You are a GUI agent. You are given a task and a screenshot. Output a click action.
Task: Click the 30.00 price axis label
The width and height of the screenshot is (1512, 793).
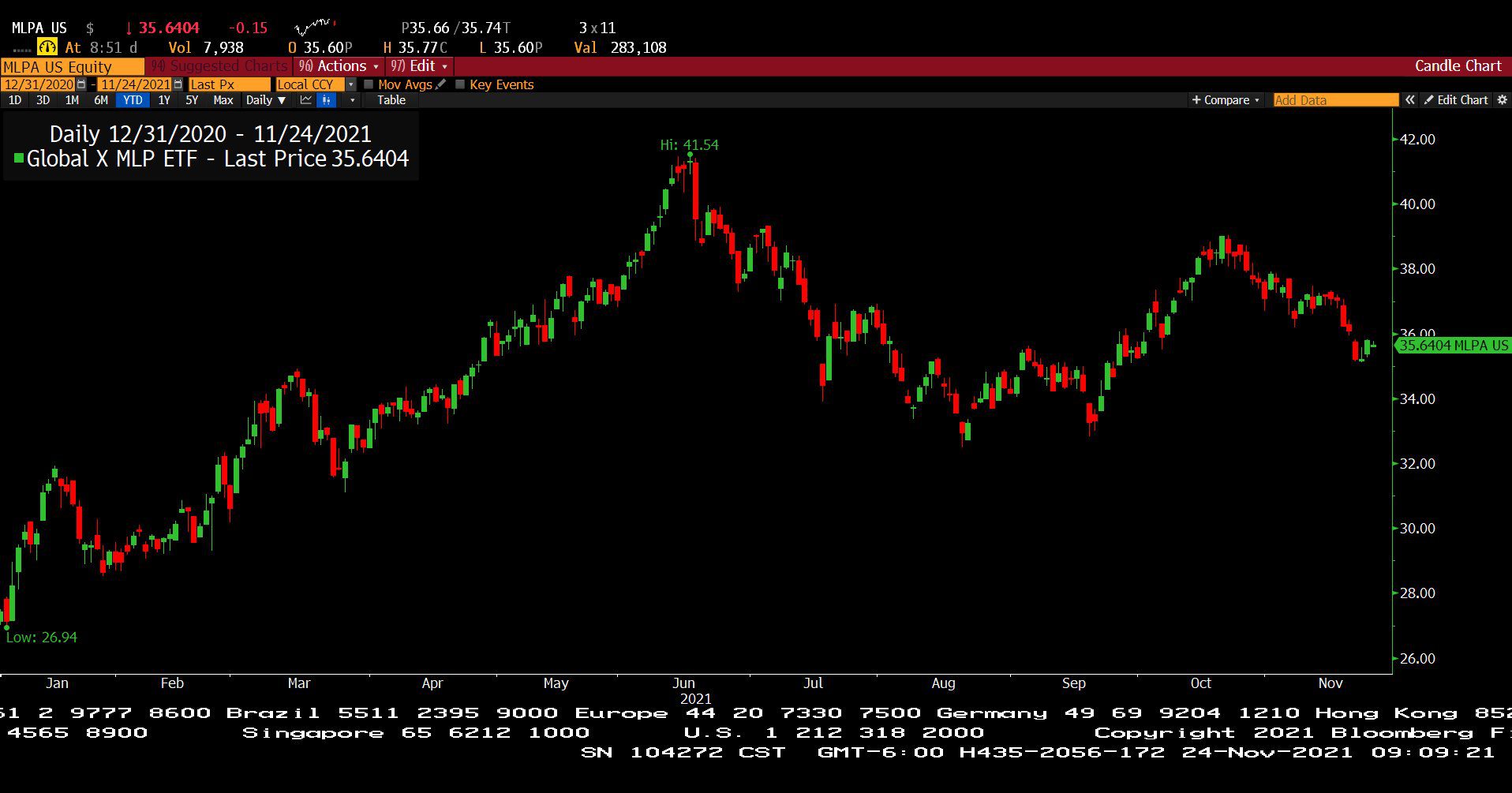pyautogui.click(x=1417, y=529)
